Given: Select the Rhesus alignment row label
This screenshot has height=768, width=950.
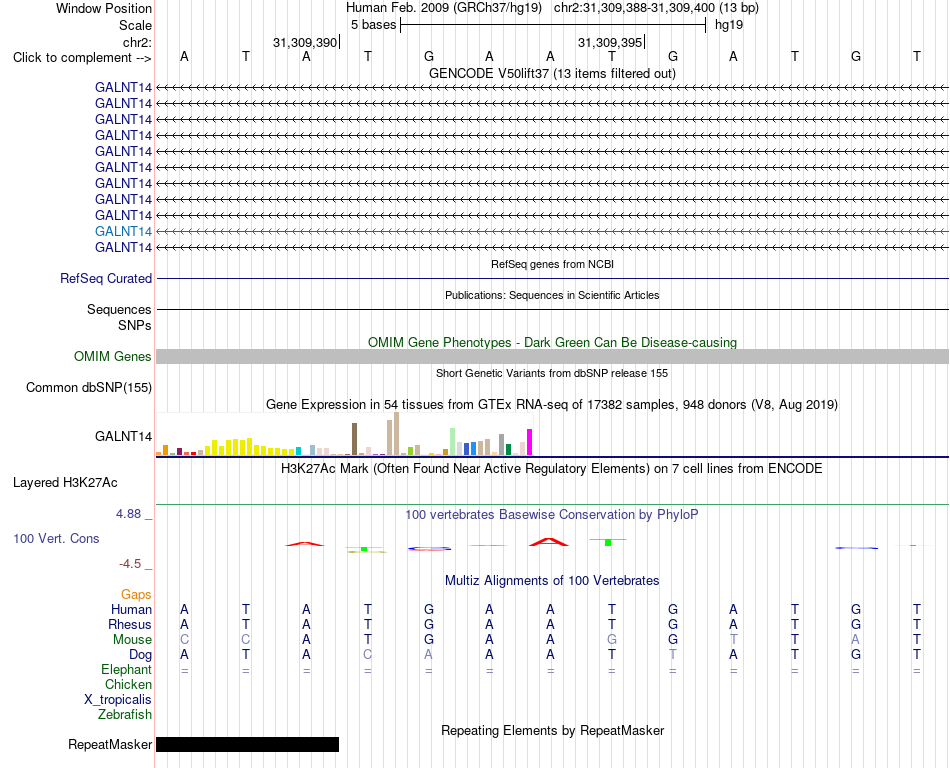Looking at the screenshot, I should point(130,624).
